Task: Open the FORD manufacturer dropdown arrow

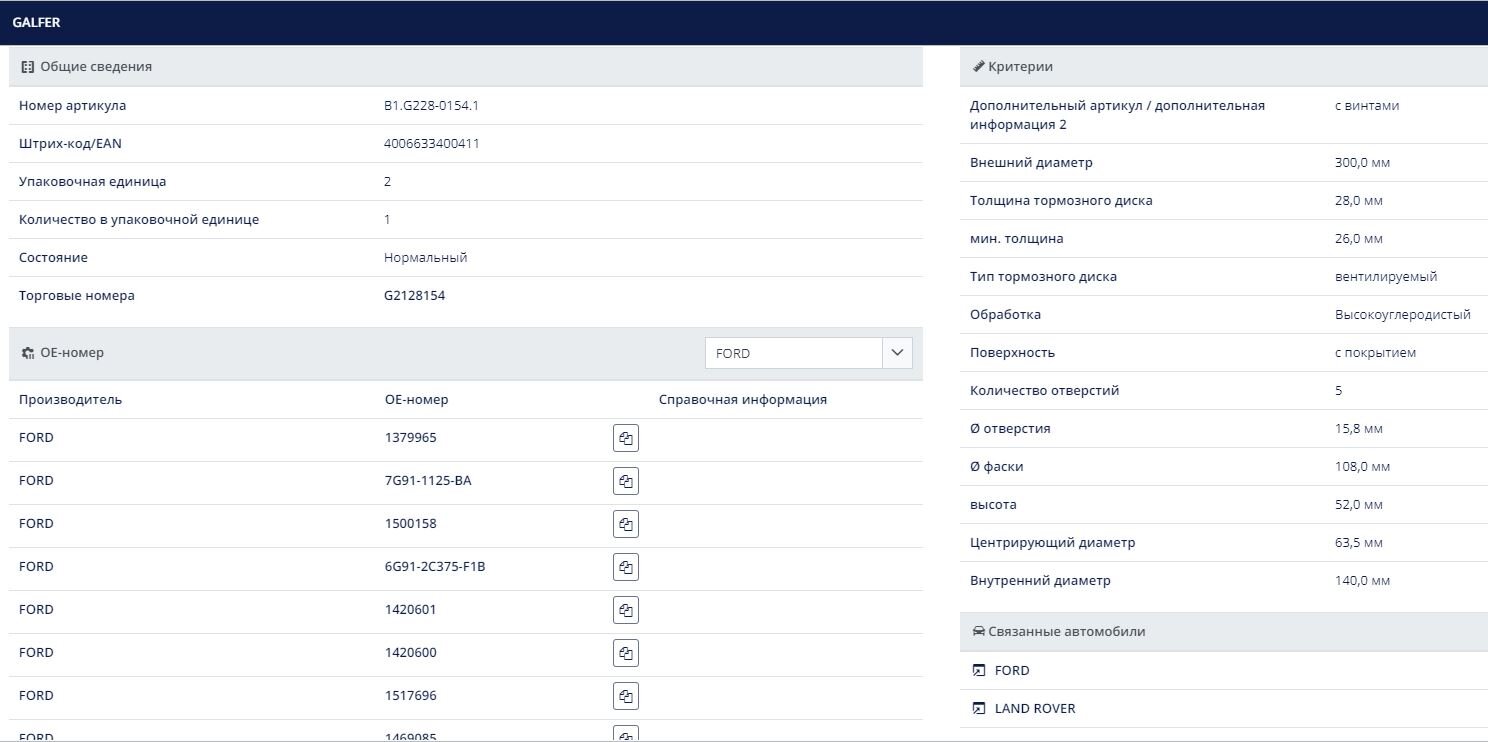Action: 897,353
